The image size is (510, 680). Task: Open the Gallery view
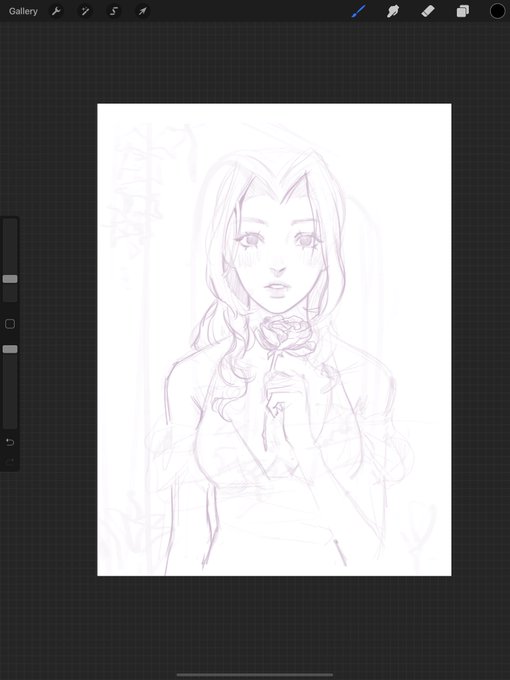click(x=23, y=11)
